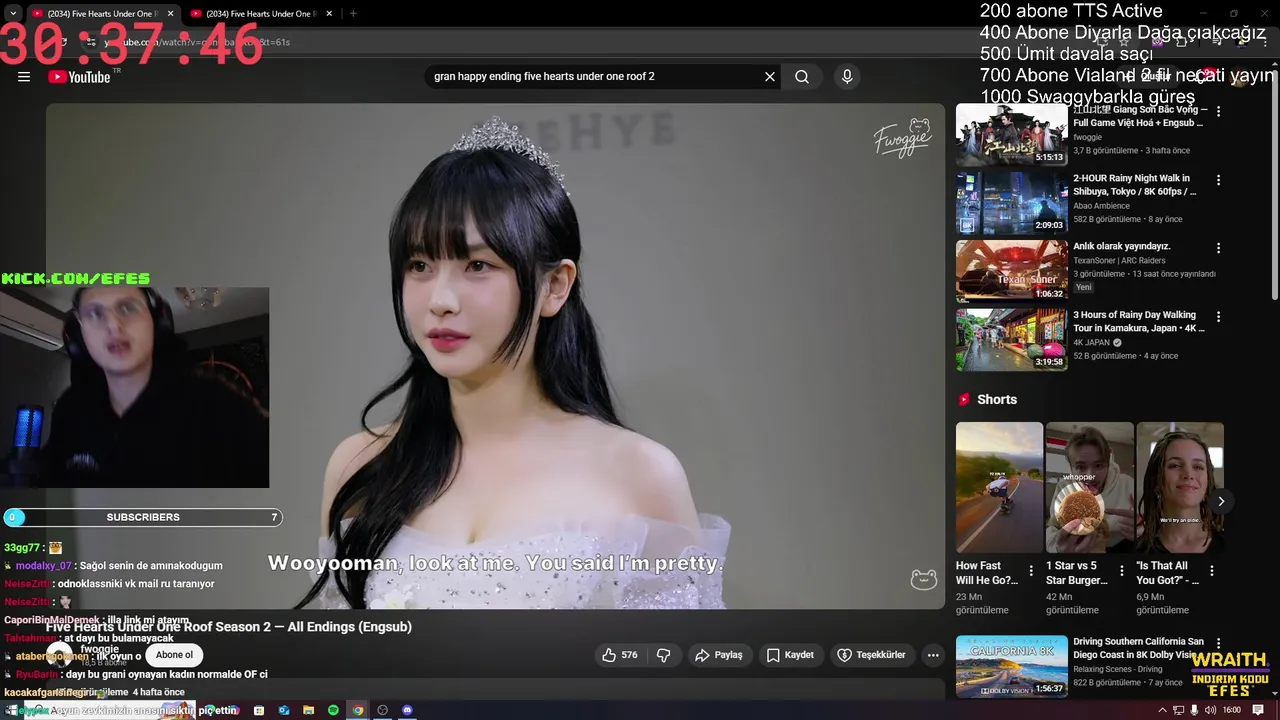Open video titled '3 Hours of Rainy Day Walking'

(1139, 322)
